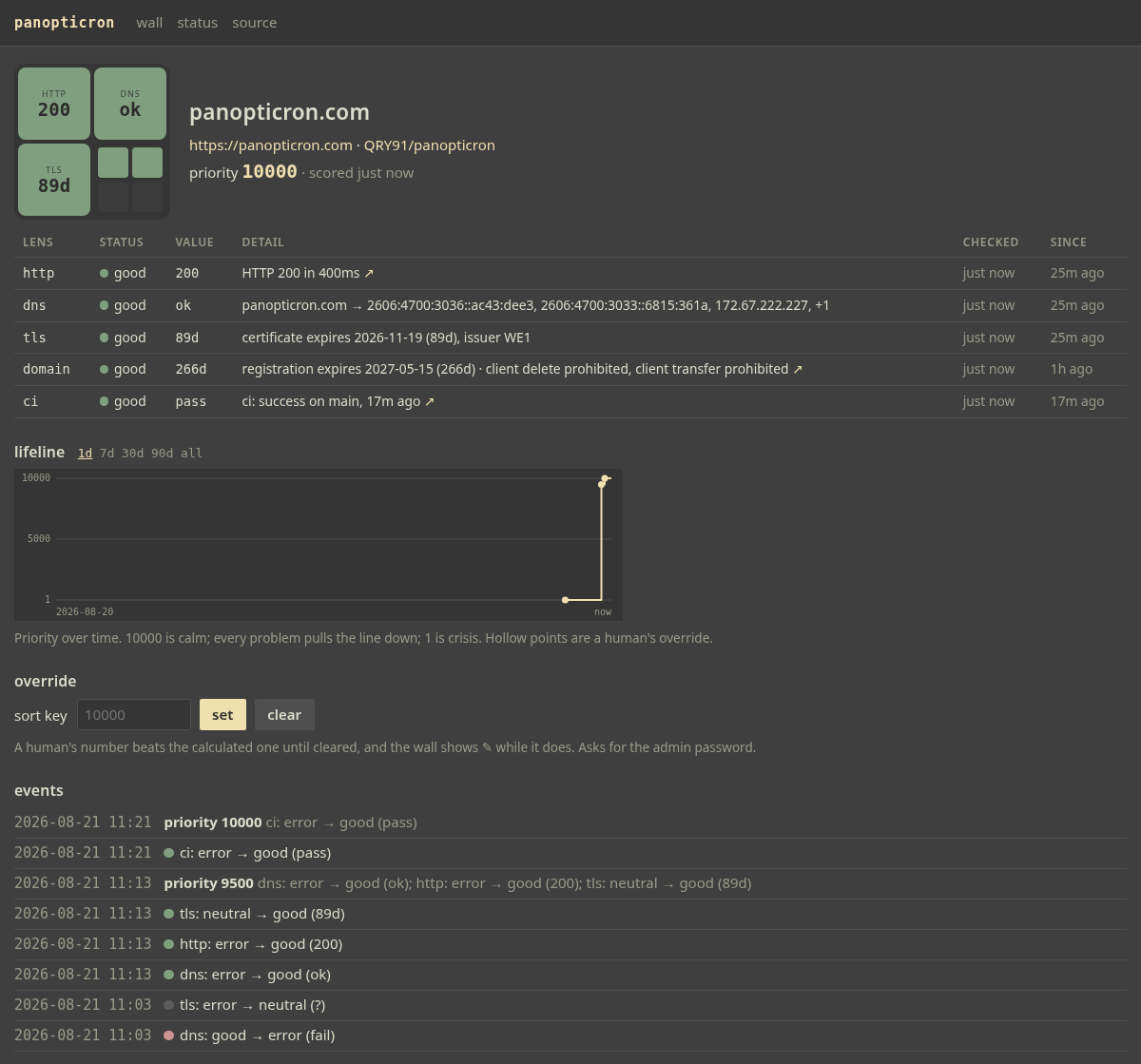1141x1064 pixels.
Task: Click the lifeline point at priority 1
Action: point(565,600)
